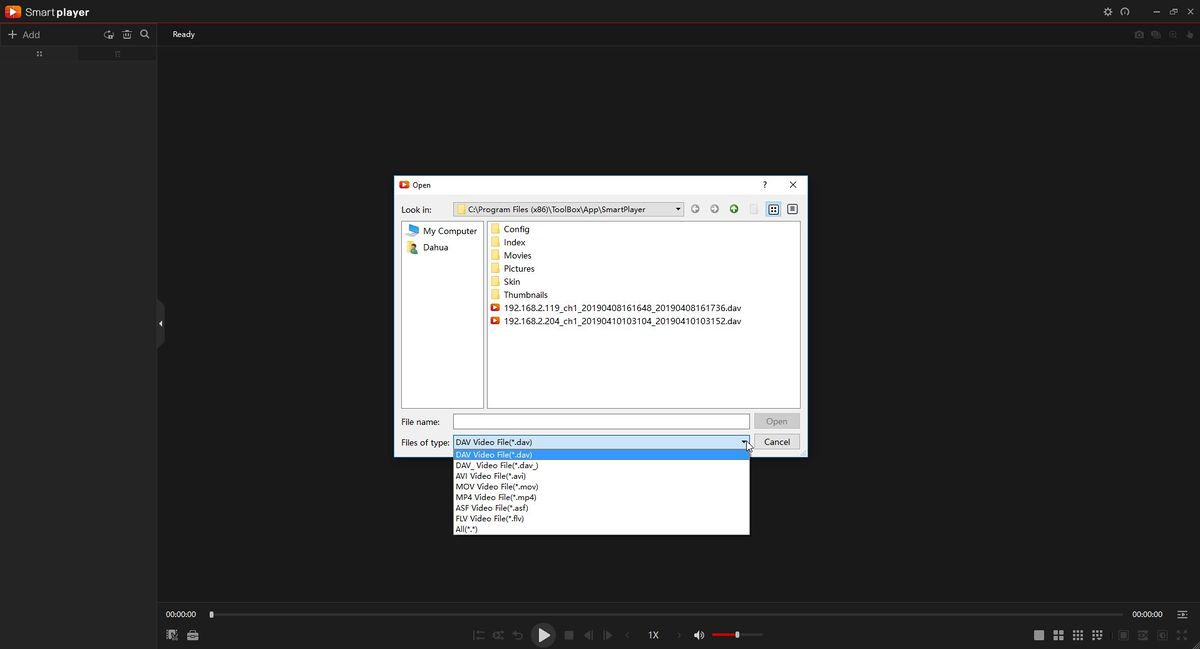
Task: Collapse the Files of type dropdown
Action: (x=744, y=442)
